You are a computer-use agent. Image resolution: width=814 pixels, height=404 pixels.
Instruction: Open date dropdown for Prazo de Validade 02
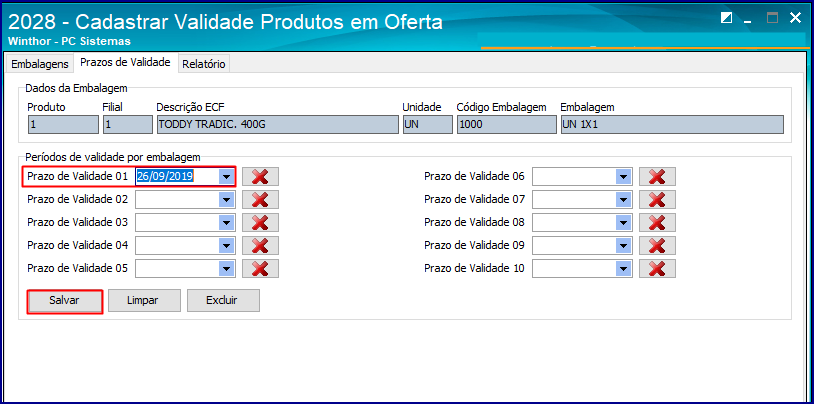[226, 199]
